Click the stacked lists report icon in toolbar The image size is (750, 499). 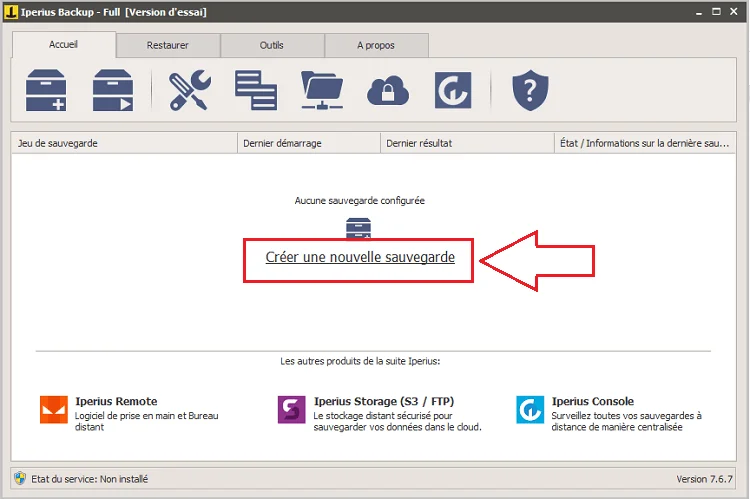click(256, 90)
